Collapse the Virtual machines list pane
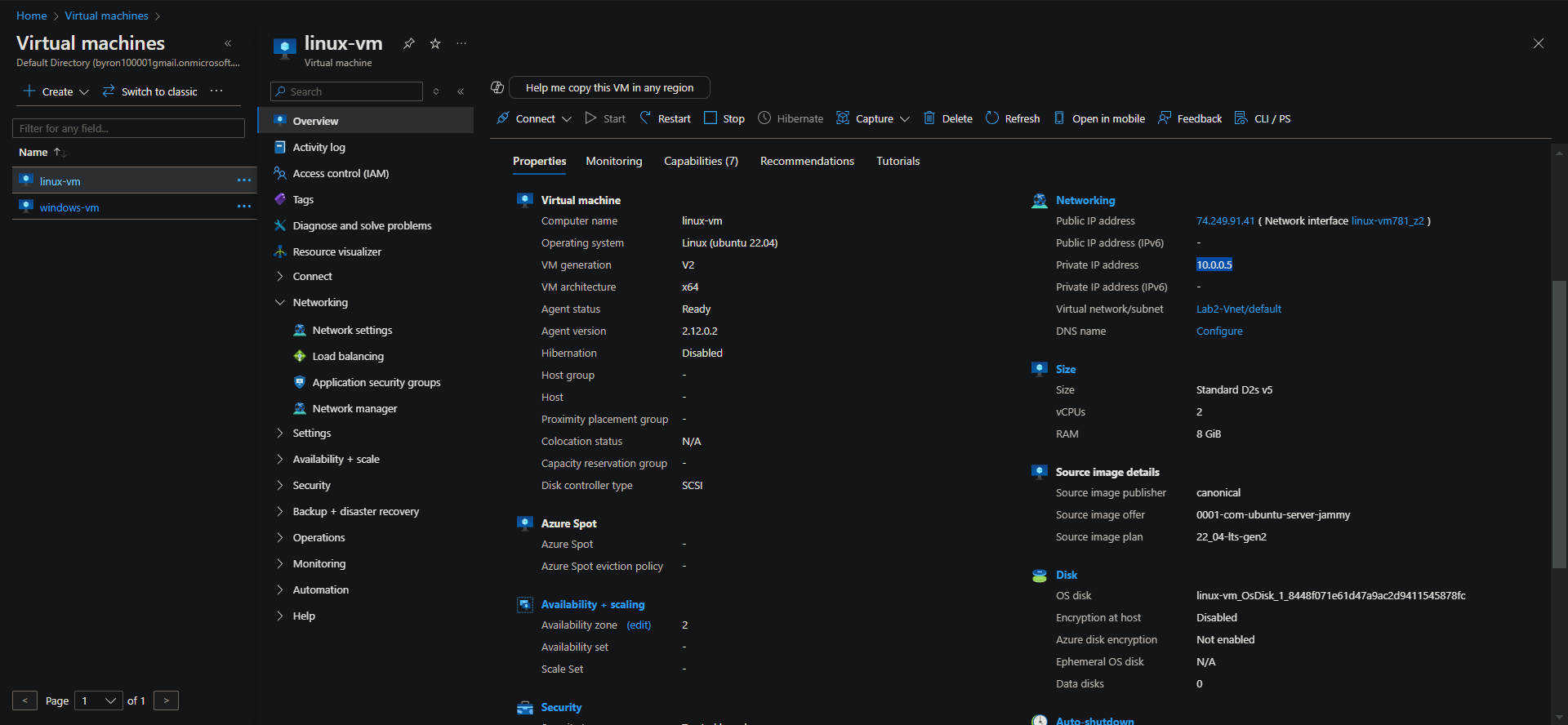The width and height of the screenshot is (1568, 725). pyautogui.click(x=228, y=43)
